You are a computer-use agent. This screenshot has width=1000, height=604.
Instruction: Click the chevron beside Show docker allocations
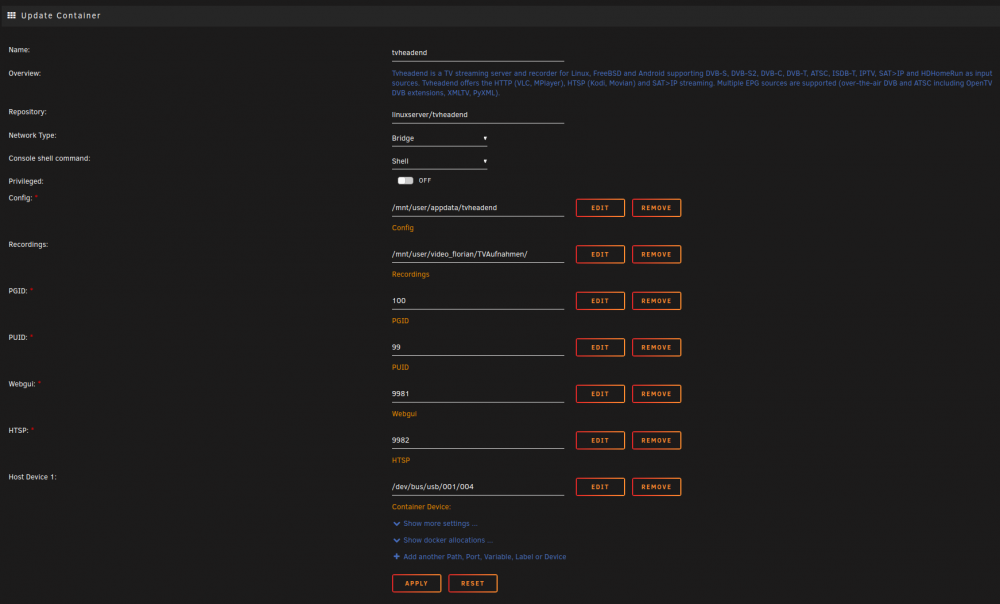click(397, 540)
